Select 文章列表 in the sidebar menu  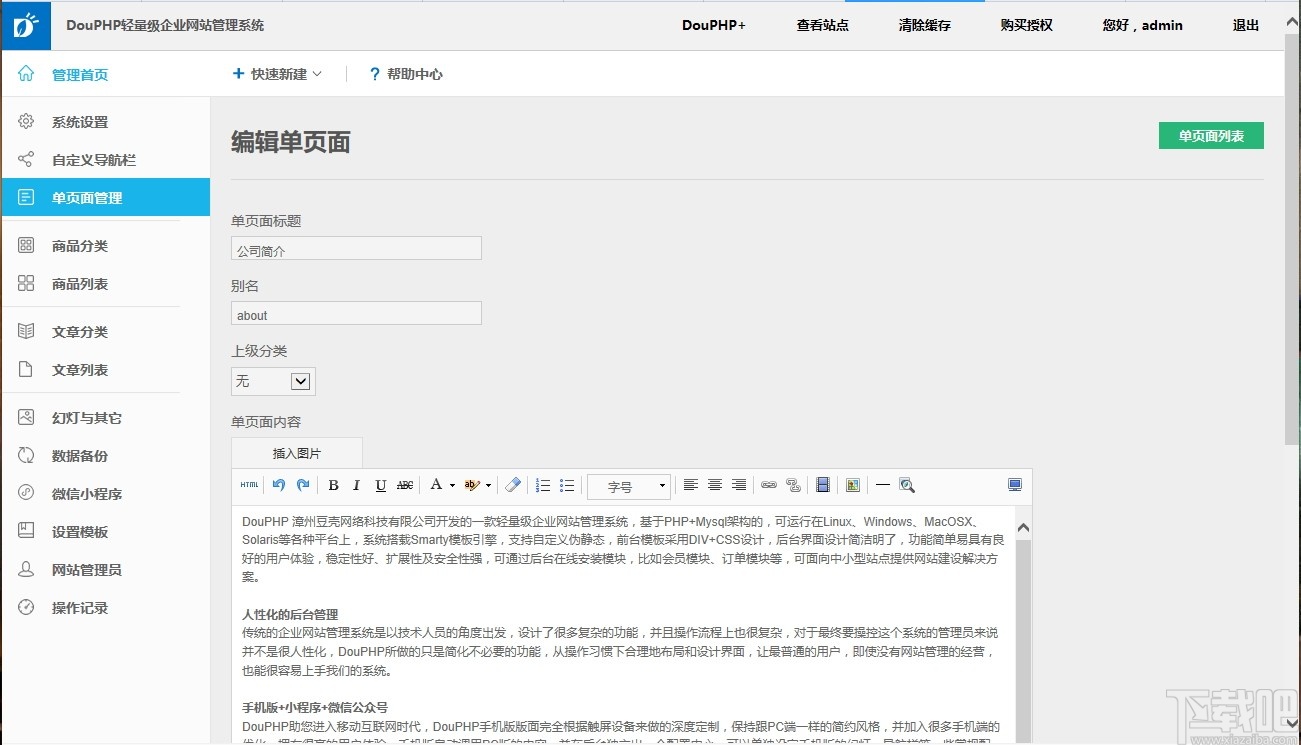click(x=80, y=369)
